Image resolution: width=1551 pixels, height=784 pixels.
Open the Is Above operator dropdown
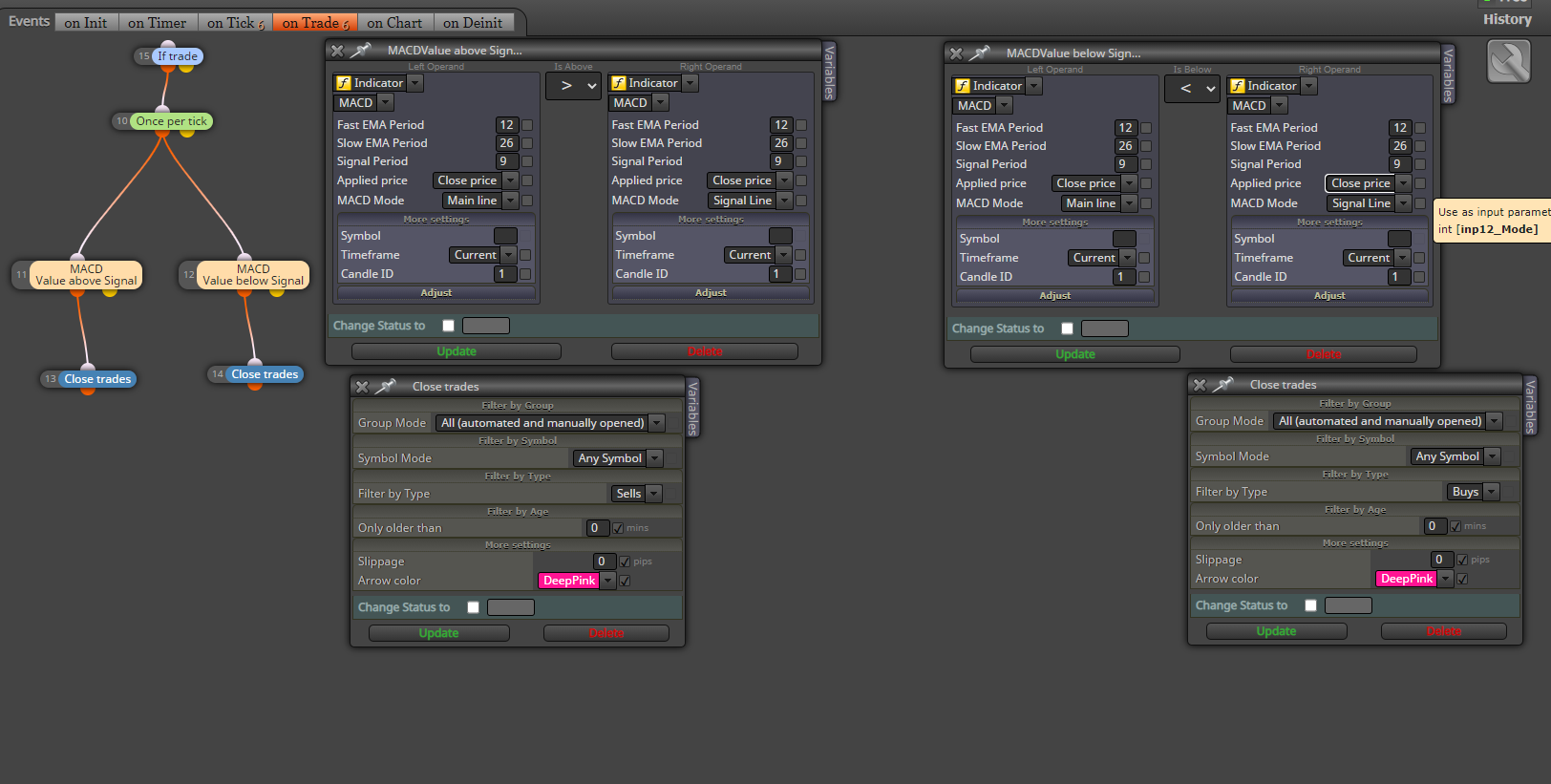[574, 86]
